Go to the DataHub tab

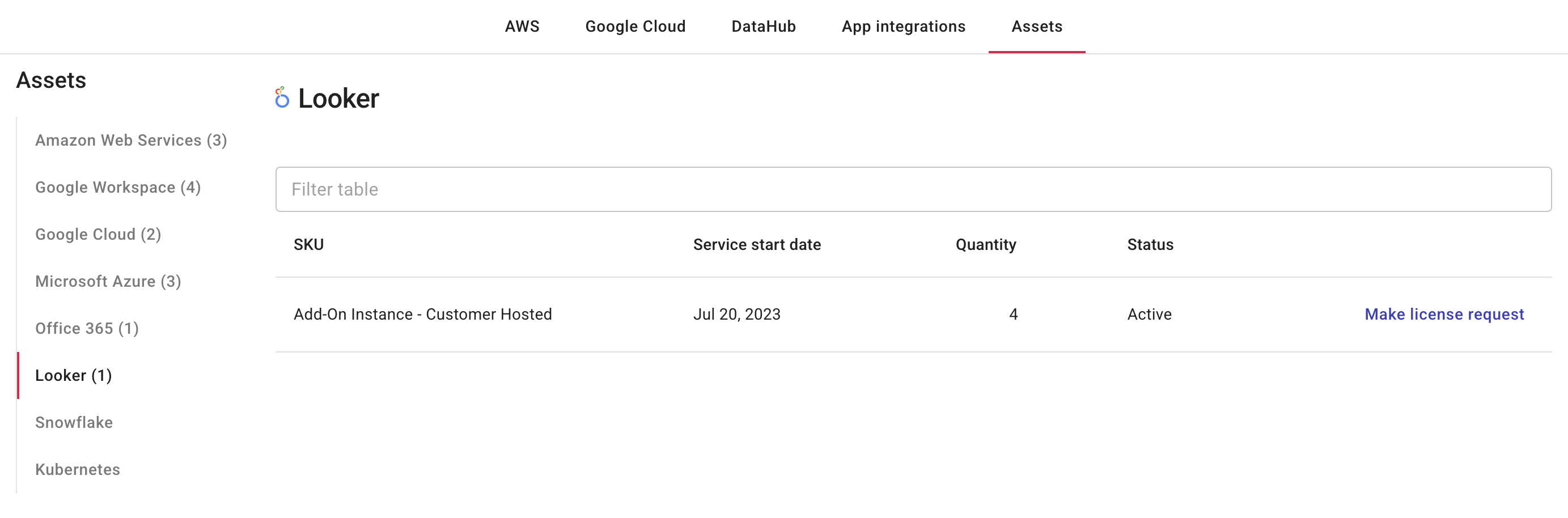pos(763,27)
